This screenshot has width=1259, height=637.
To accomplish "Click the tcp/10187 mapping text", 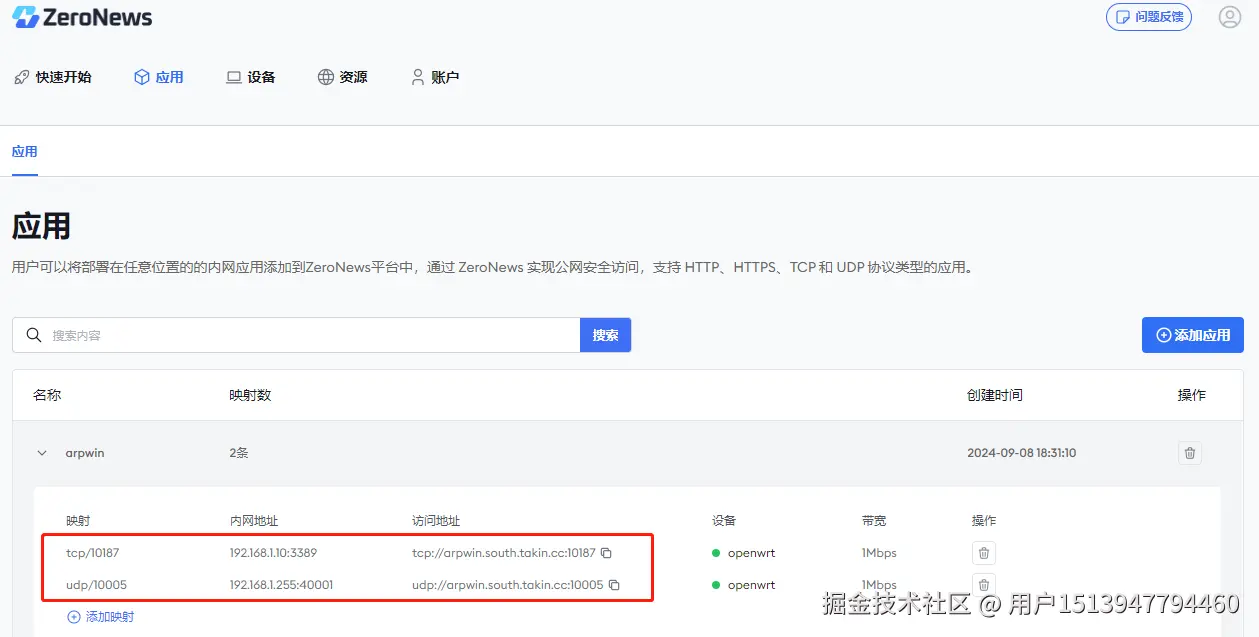I will point(93,553).
